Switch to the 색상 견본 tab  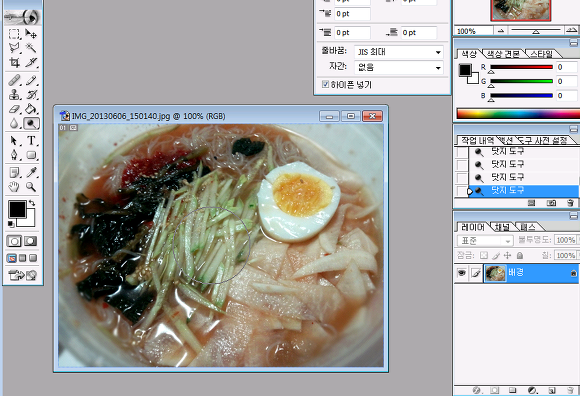(x=502, y=54)
